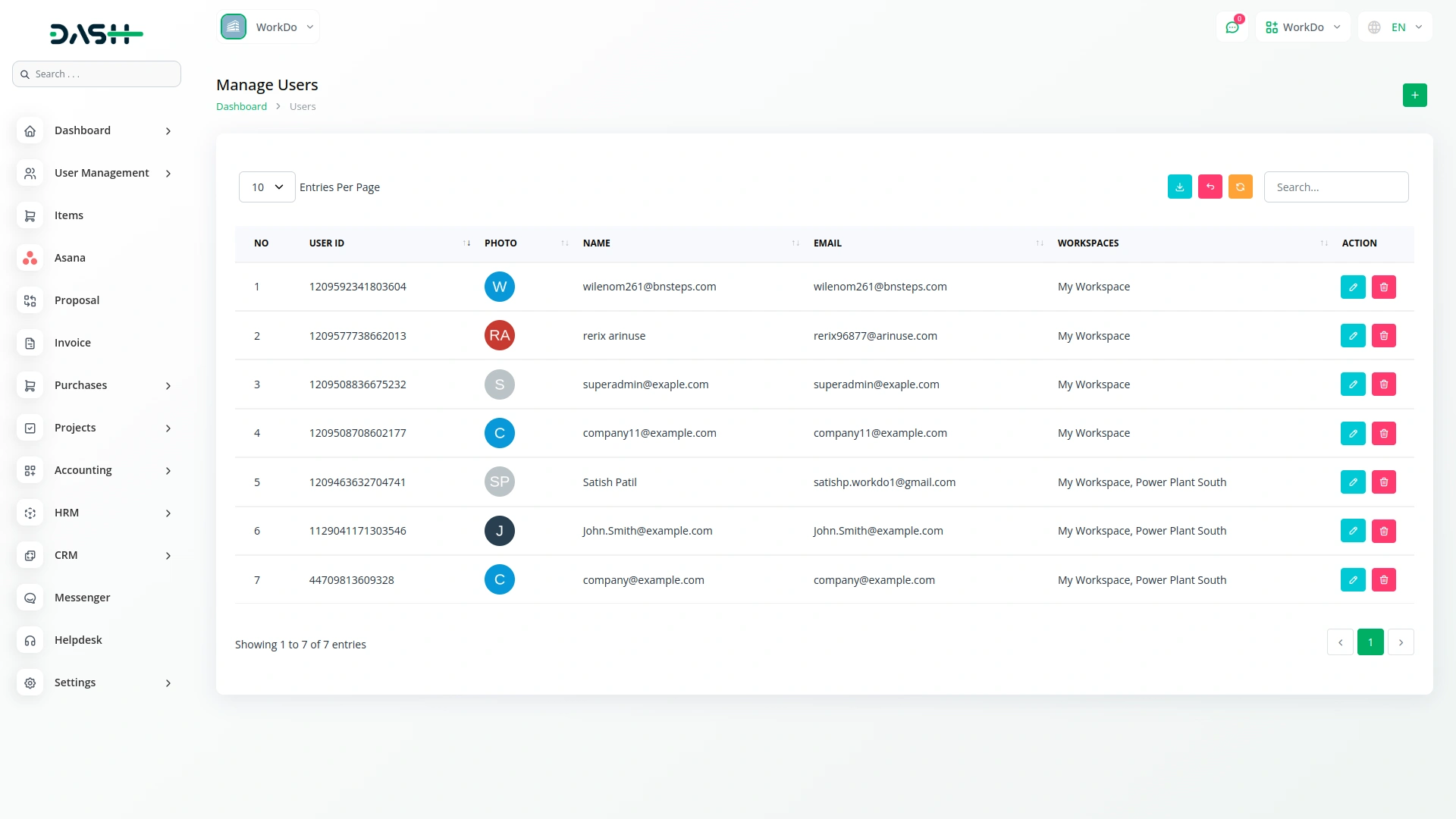Screen dimensions: 1456x819
Task: Open the messages chat bubble icon with badge
Action: point(1232,27)
